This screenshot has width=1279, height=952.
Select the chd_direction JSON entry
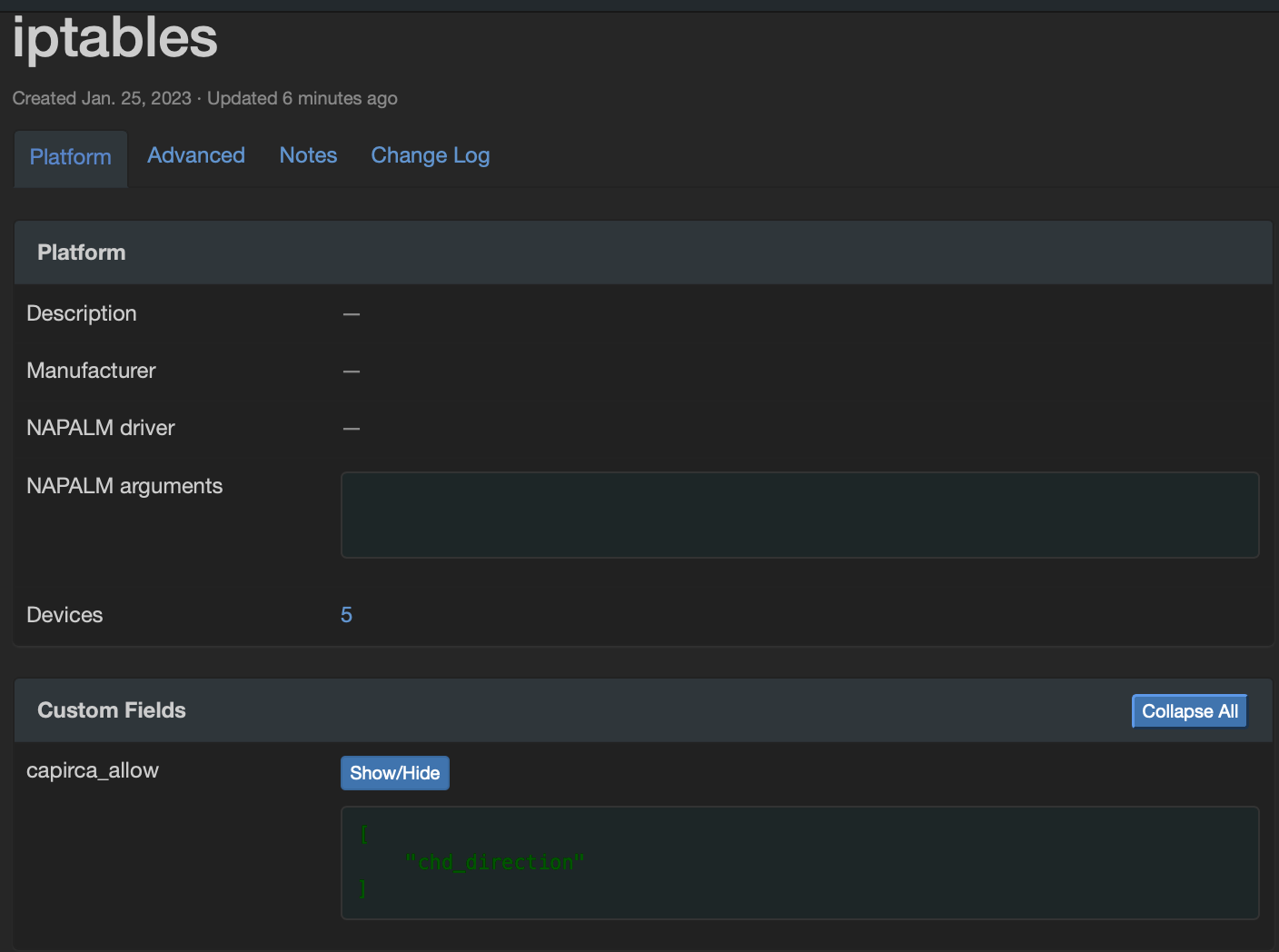point(495,862)
